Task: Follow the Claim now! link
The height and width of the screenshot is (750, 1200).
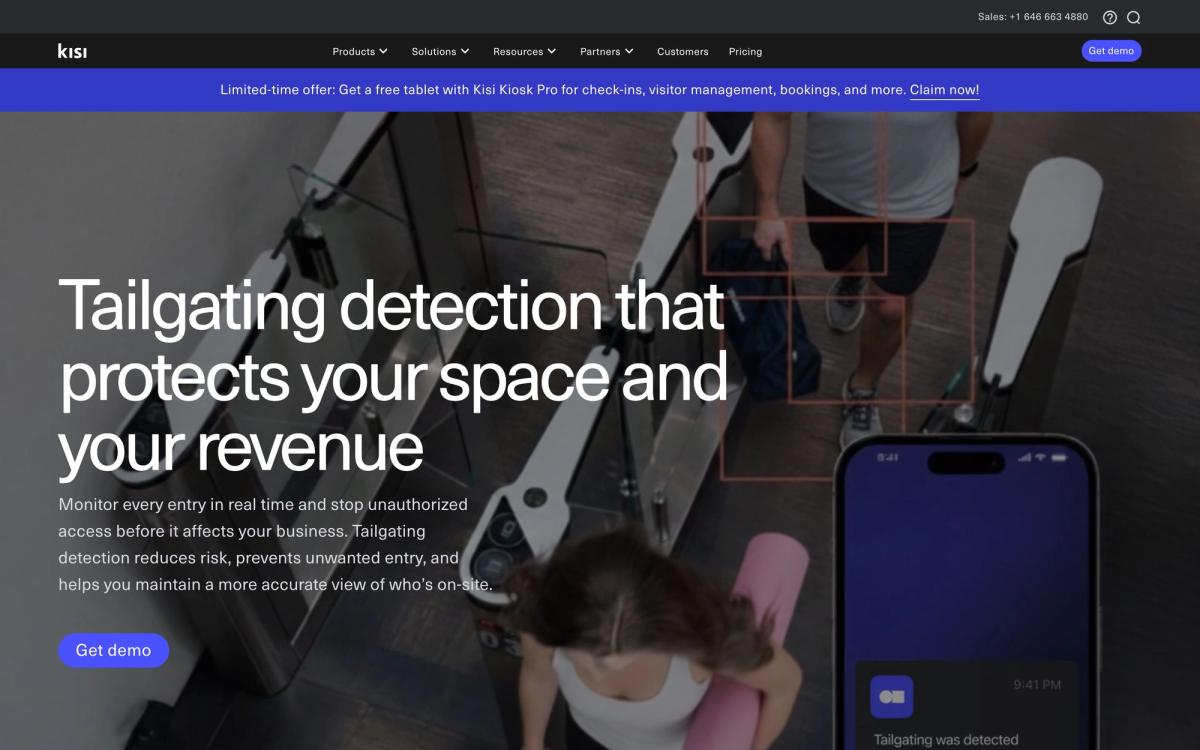Action: click(944, 90)
